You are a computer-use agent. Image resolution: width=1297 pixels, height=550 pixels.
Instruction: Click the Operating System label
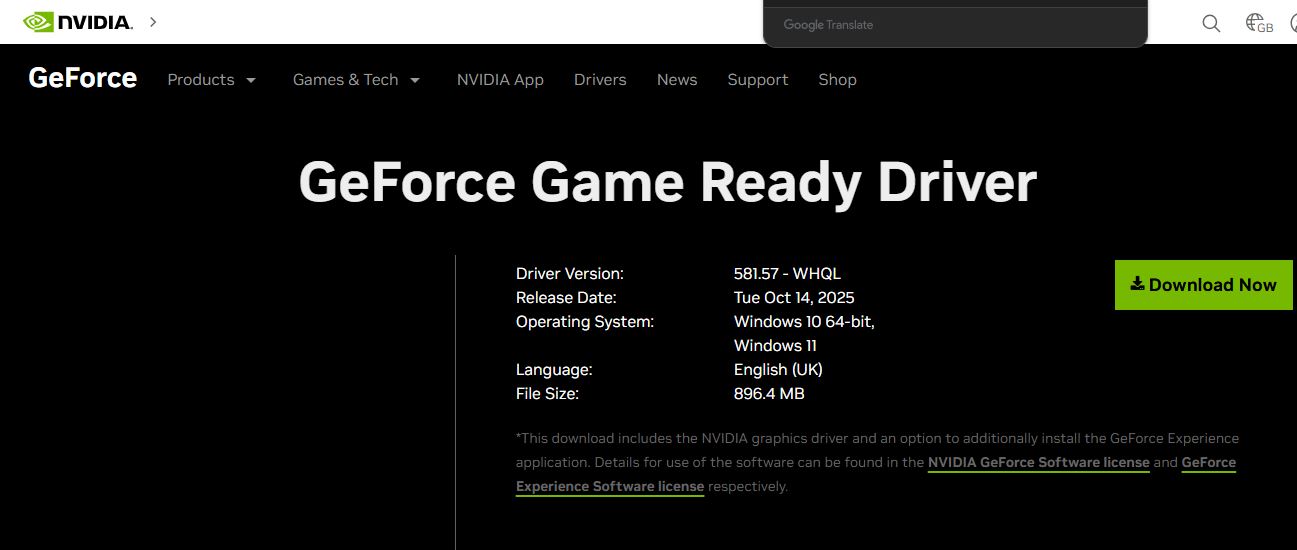[x=585, y=321]
